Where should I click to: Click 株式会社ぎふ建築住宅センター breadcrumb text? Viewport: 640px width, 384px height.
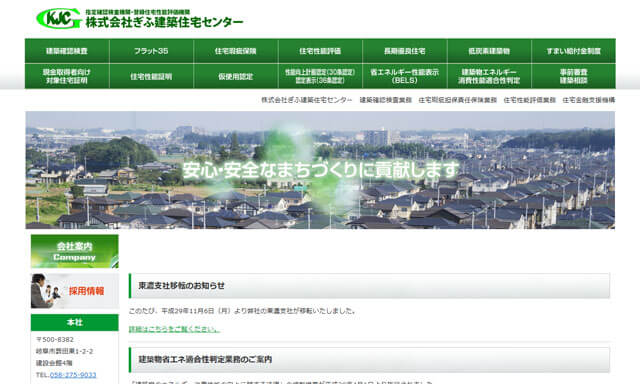307,100
